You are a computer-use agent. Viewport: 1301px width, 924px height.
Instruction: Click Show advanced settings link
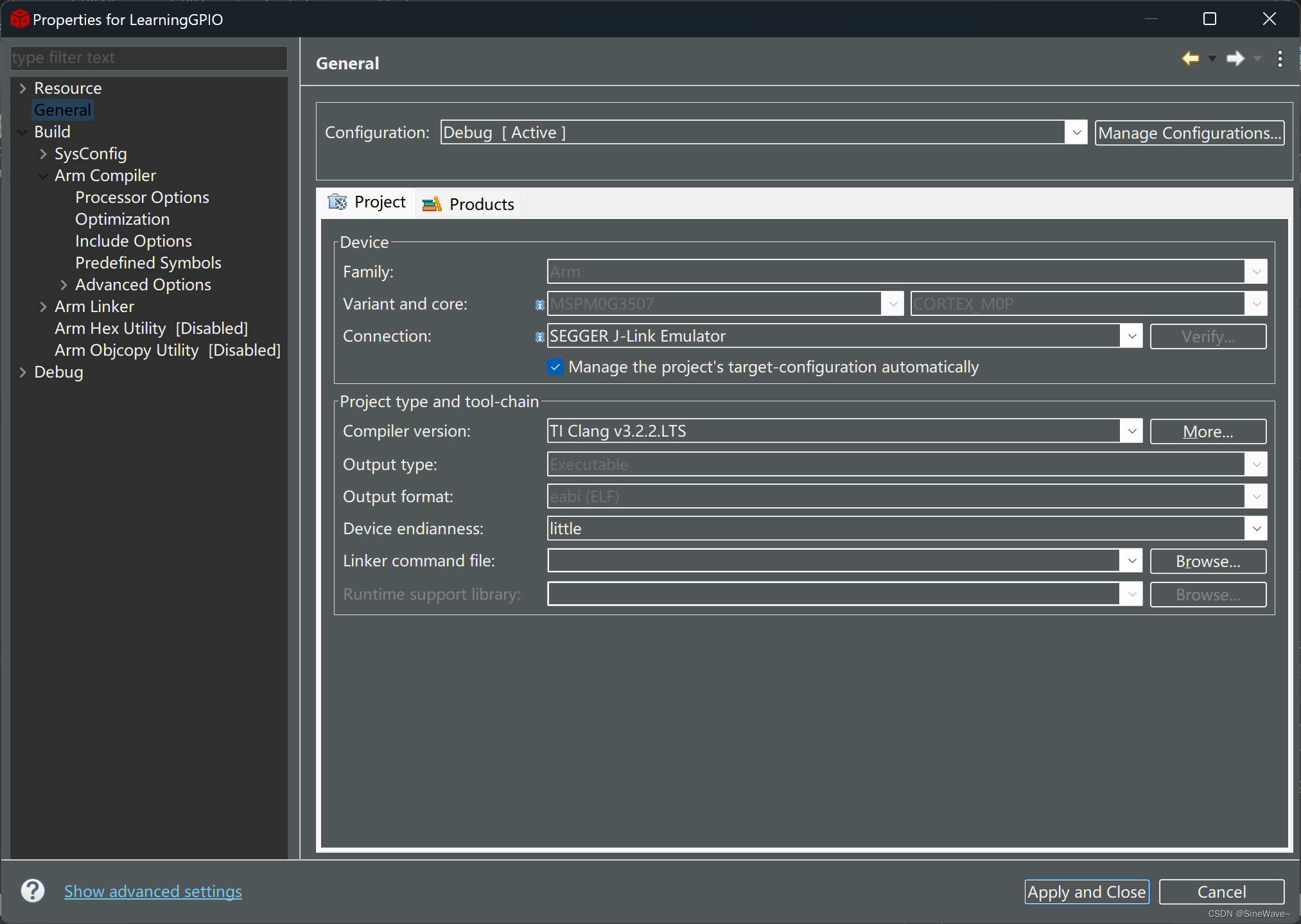pyautogui.click(x=153, y=891)
